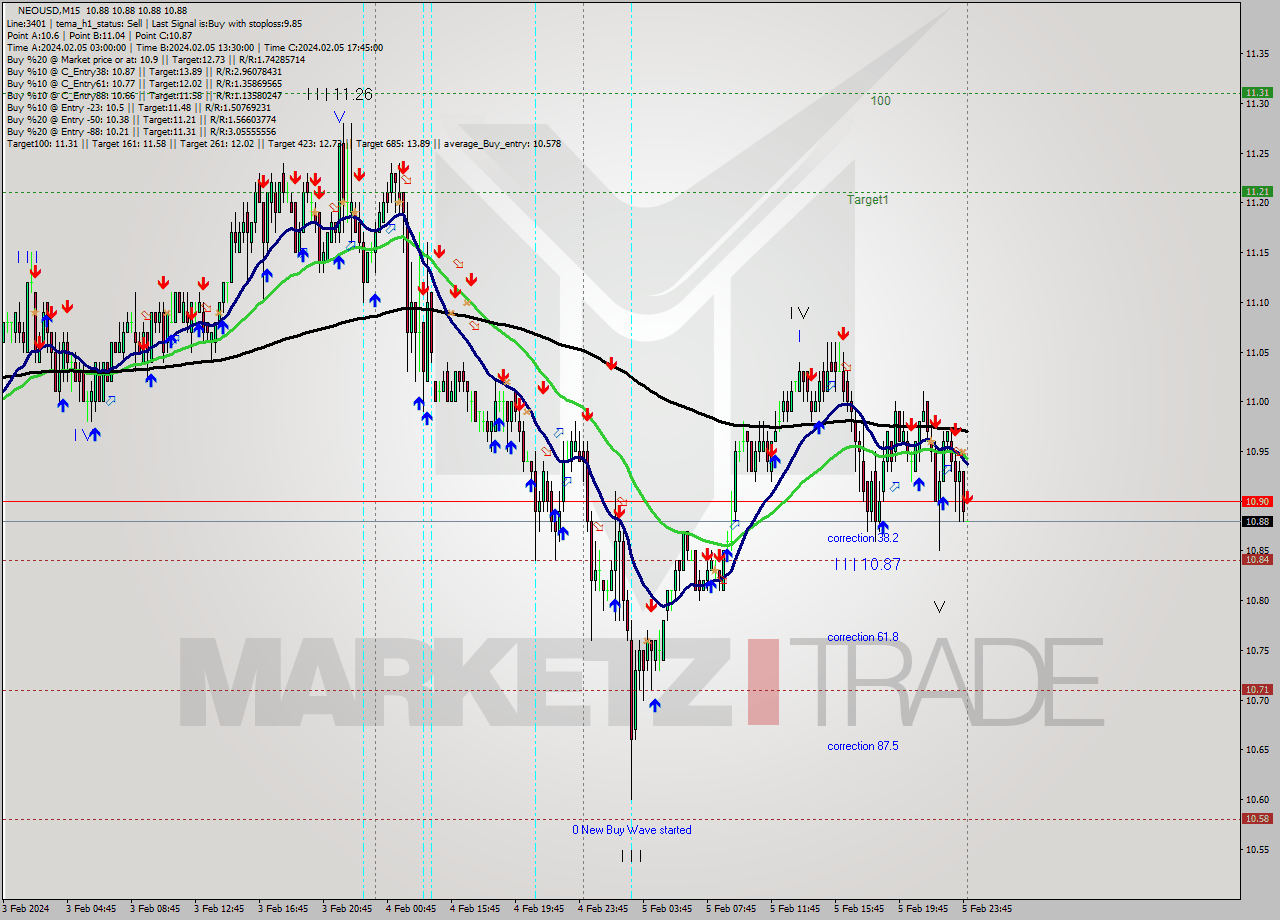Click the 'Buy %10 @ C_Entry38' line

coord(144,71)
